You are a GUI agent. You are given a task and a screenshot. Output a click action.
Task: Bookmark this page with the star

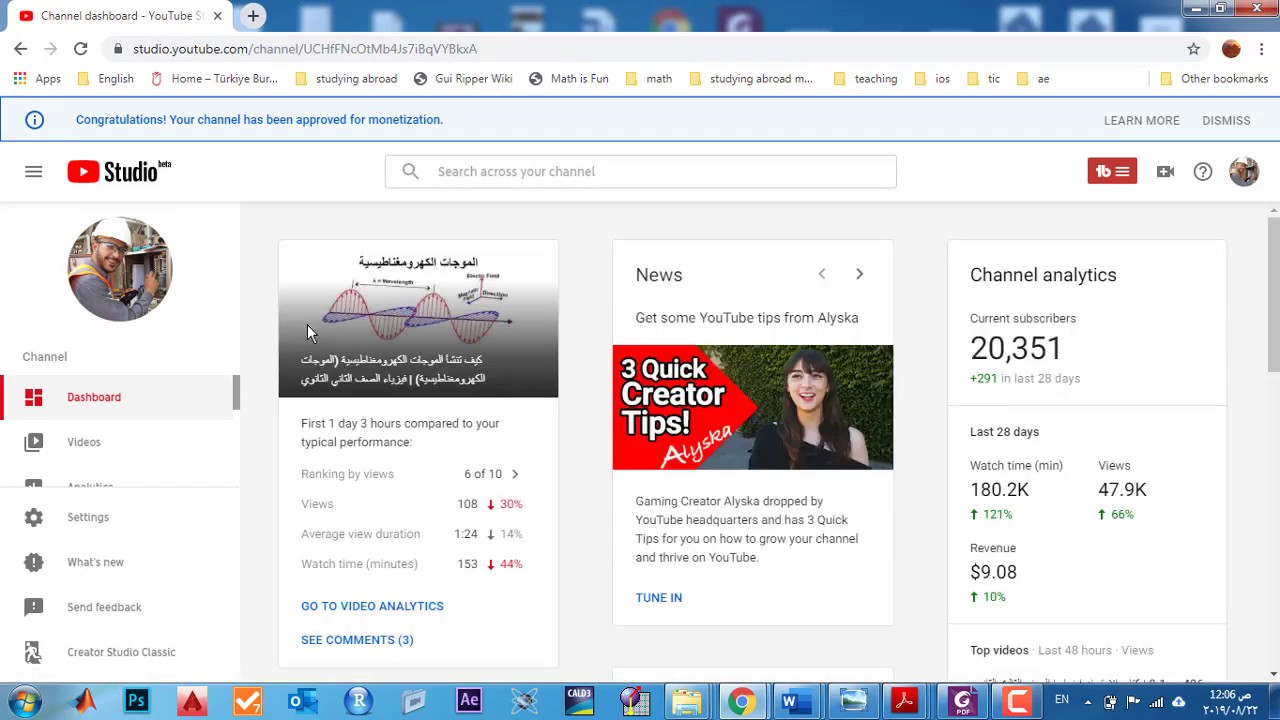(x=1193, y=48)
